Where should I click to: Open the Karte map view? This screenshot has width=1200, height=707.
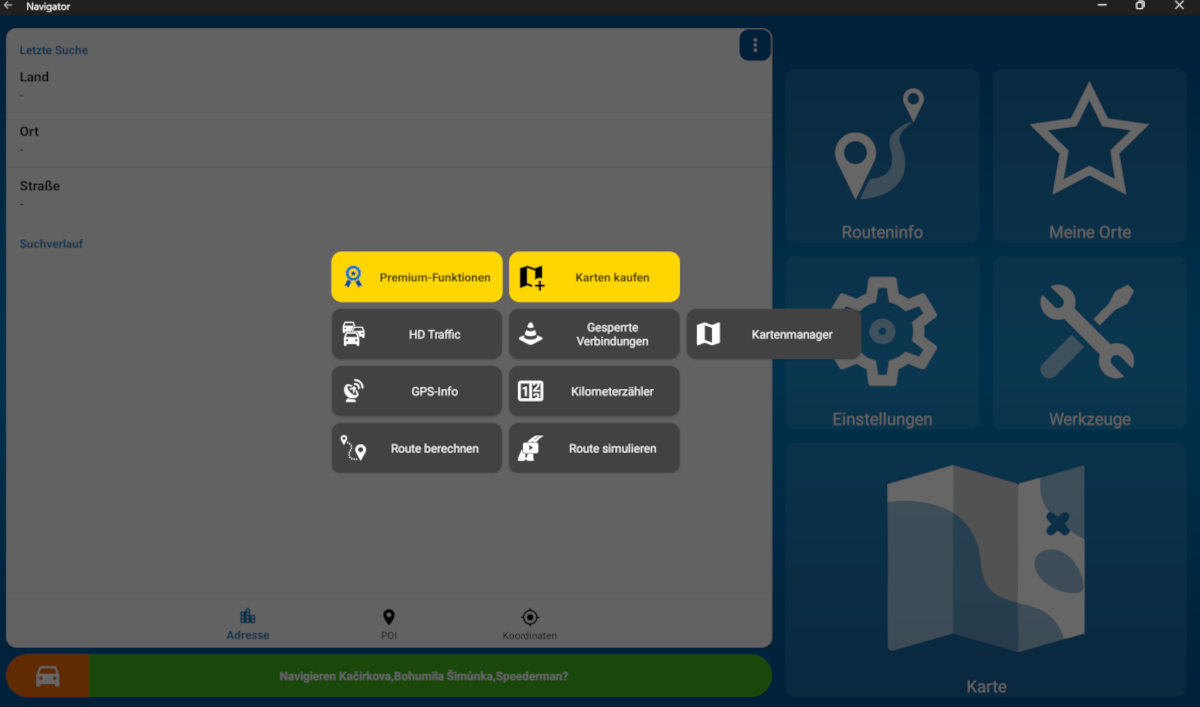point(985,570)
